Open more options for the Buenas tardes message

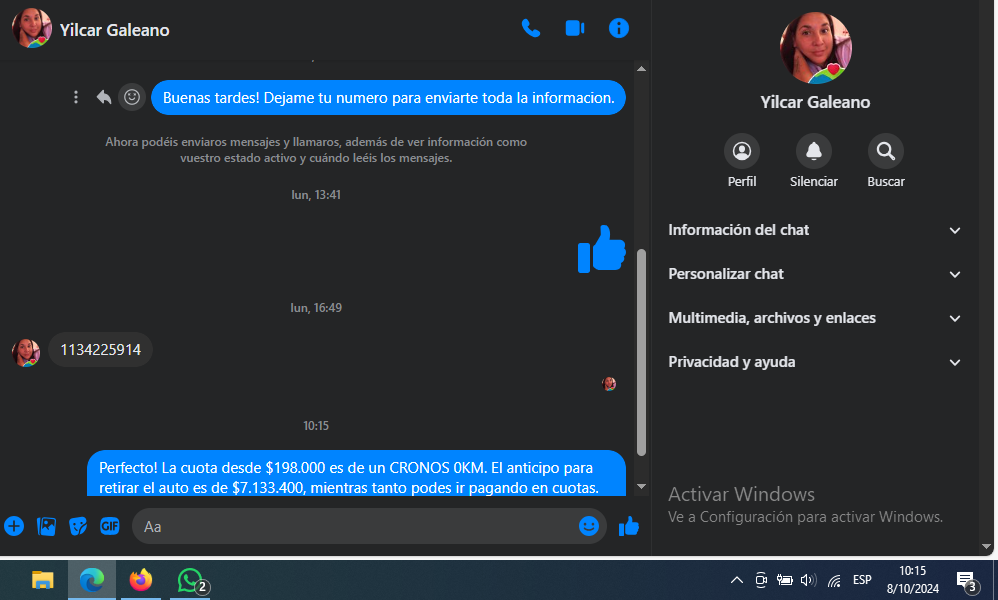point(76,97)
